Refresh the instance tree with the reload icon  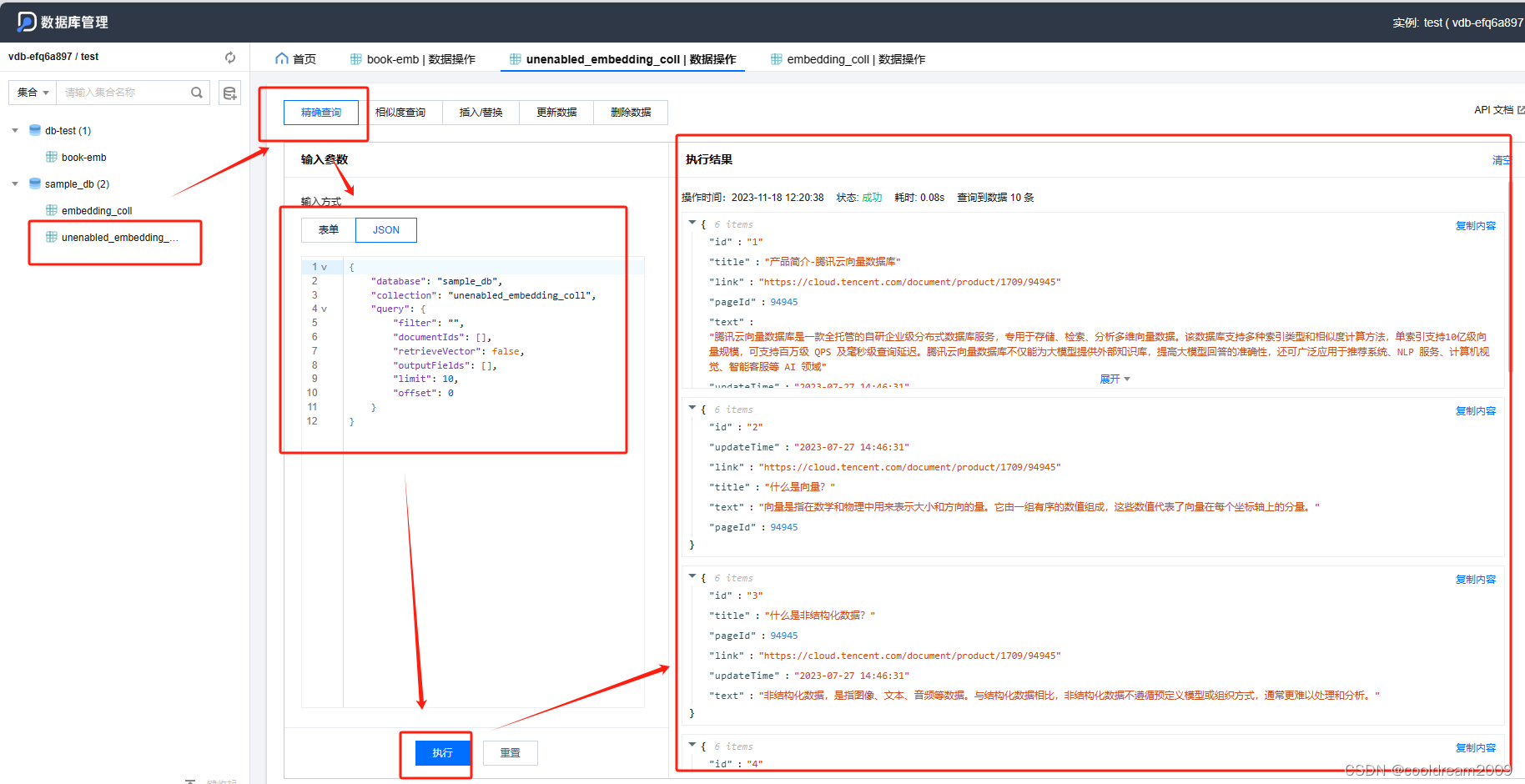pos(230,58)
